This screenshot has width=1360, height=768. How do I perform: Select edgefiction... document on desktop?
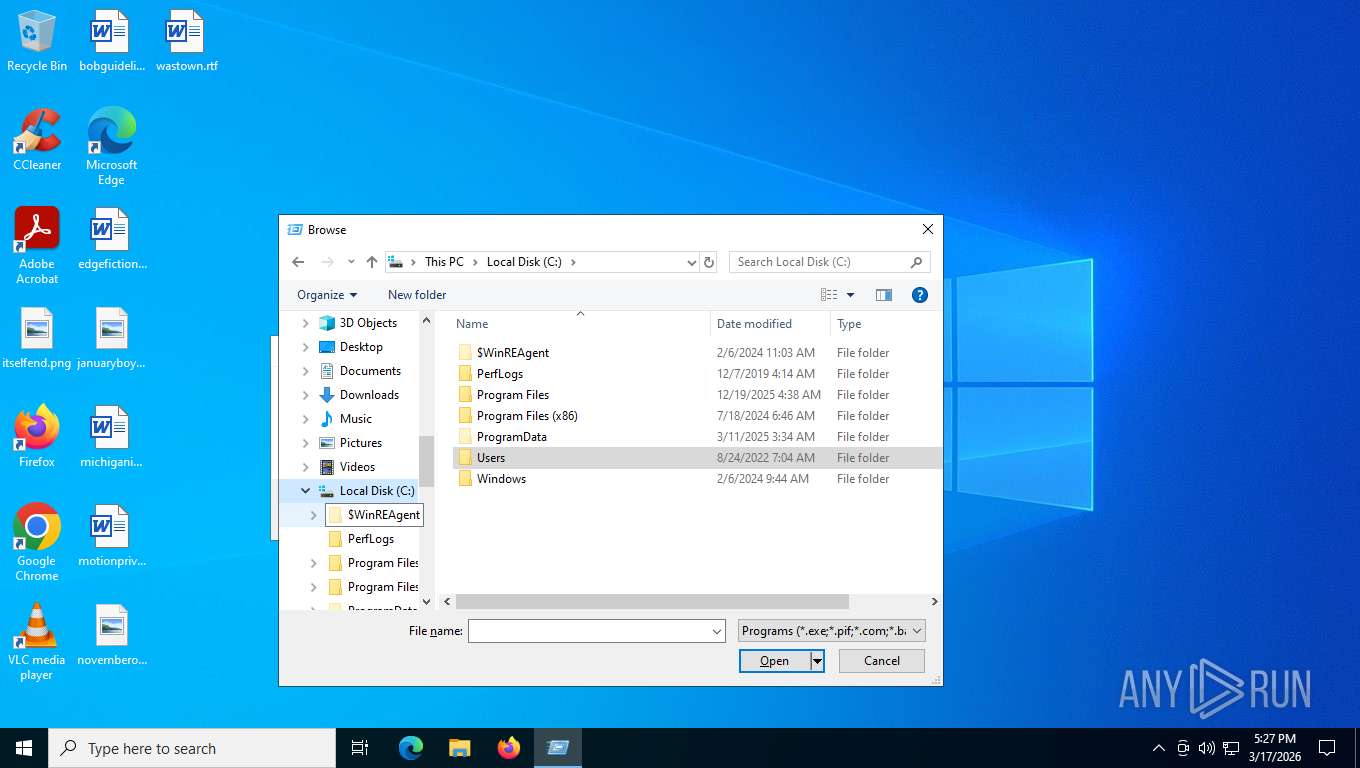click(x=111, y=240)
